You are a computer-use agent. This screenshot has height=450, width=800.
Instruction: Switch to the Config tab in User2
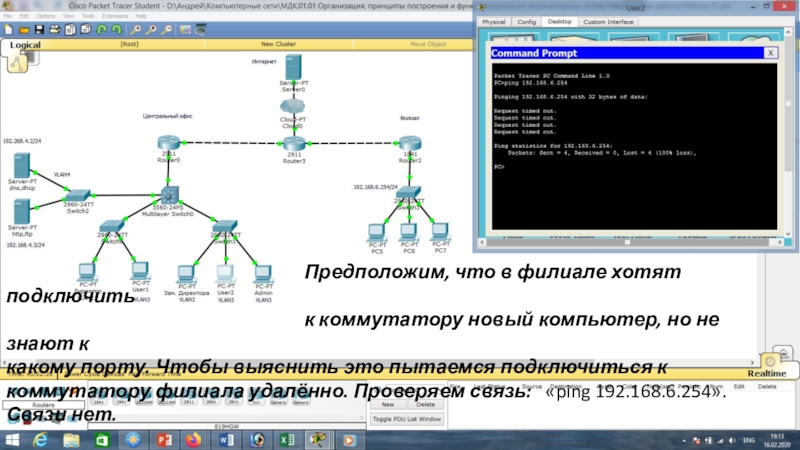click(526, 22)
